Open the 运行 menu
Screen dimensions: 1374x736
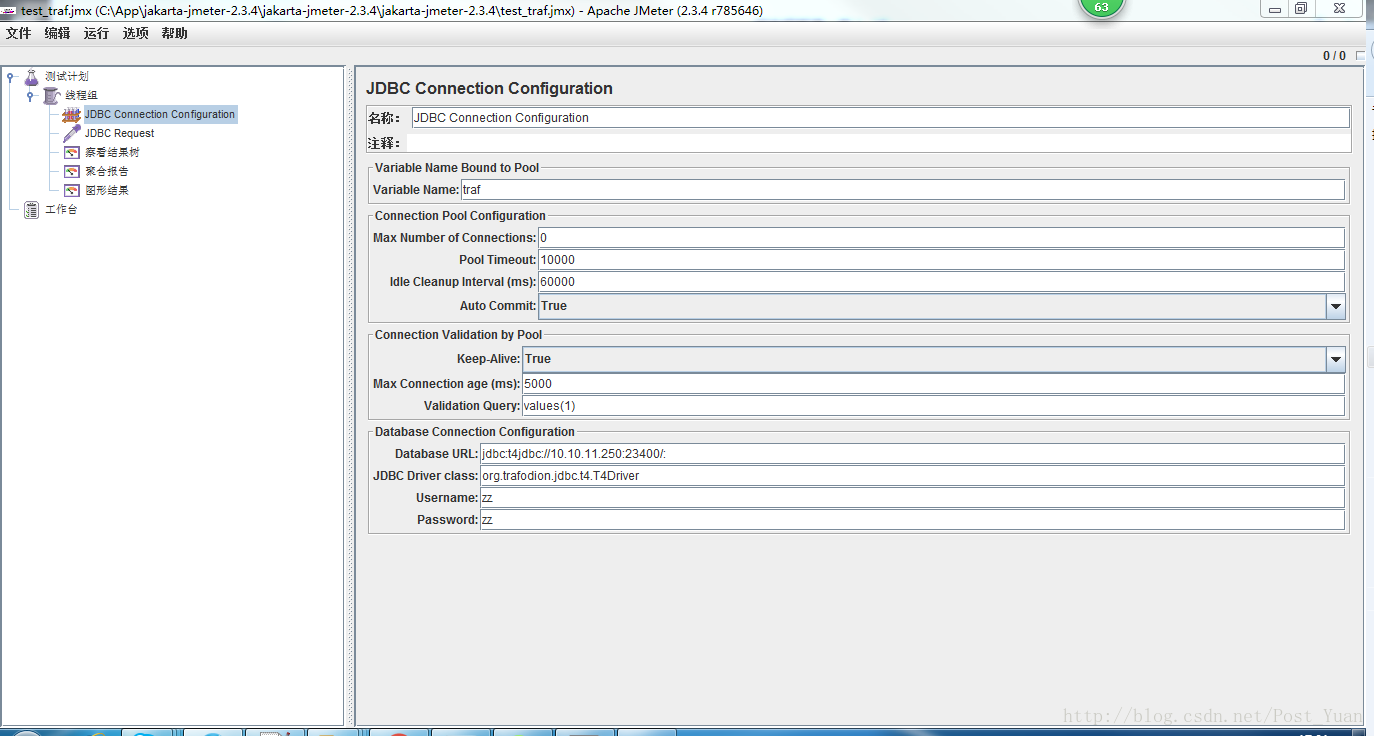point(97,33)
